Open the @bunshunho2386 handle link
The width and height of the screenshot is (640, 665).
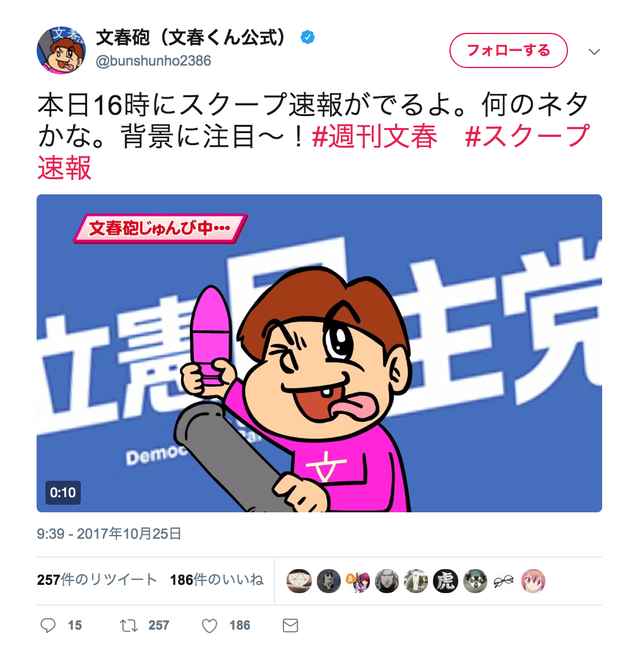pos(153,61)
